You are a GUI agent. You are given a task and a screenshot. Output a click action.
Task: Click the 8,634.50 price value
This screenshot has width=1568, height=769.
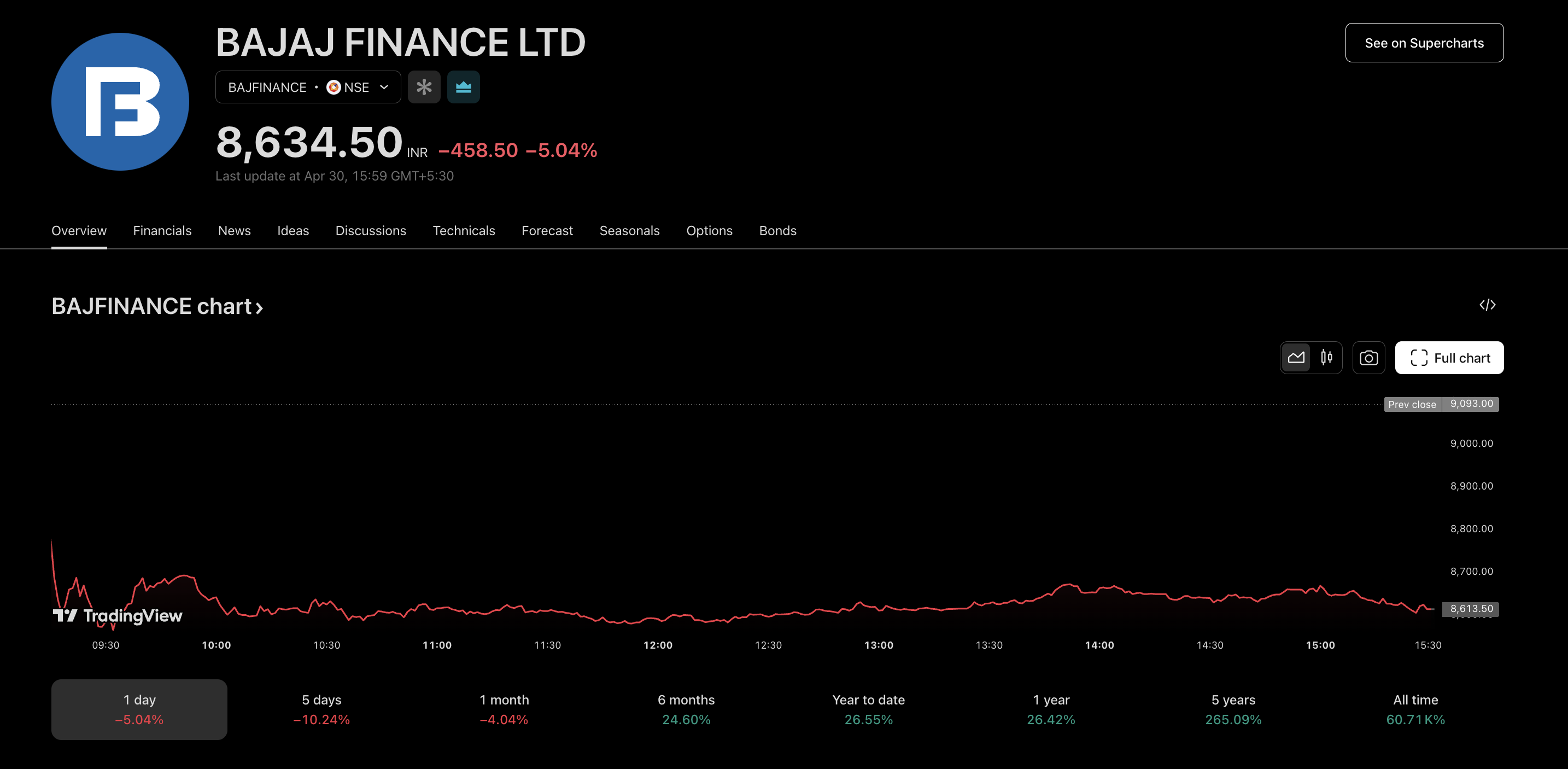309,142
